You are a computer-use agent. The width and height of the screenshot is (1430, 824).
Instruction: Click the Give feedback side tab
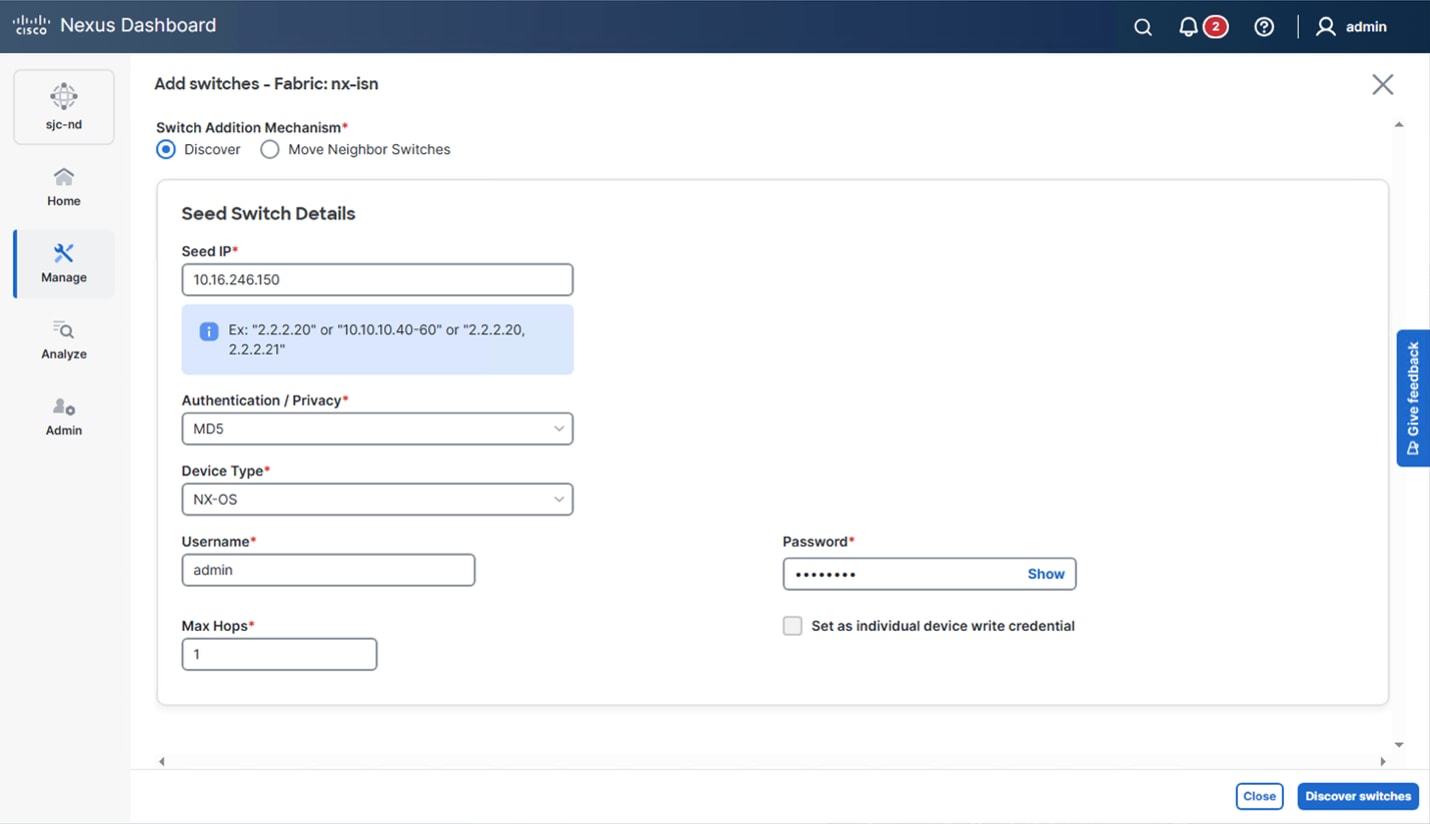[x=1413, y=398]
